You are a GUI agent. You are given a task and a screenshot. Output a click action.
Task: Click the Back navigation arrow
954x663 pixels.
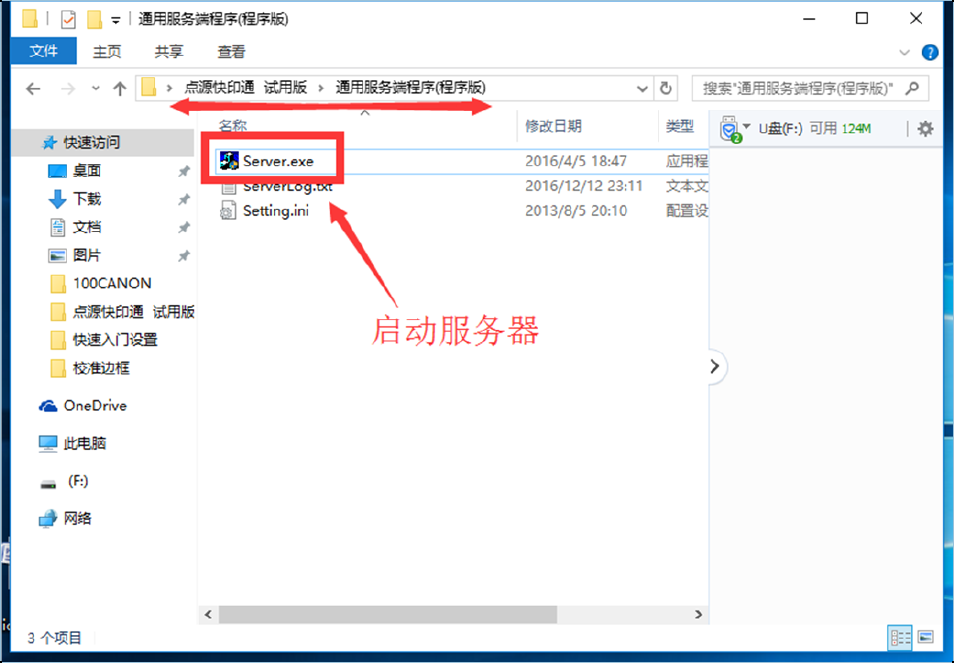point(33,89)
